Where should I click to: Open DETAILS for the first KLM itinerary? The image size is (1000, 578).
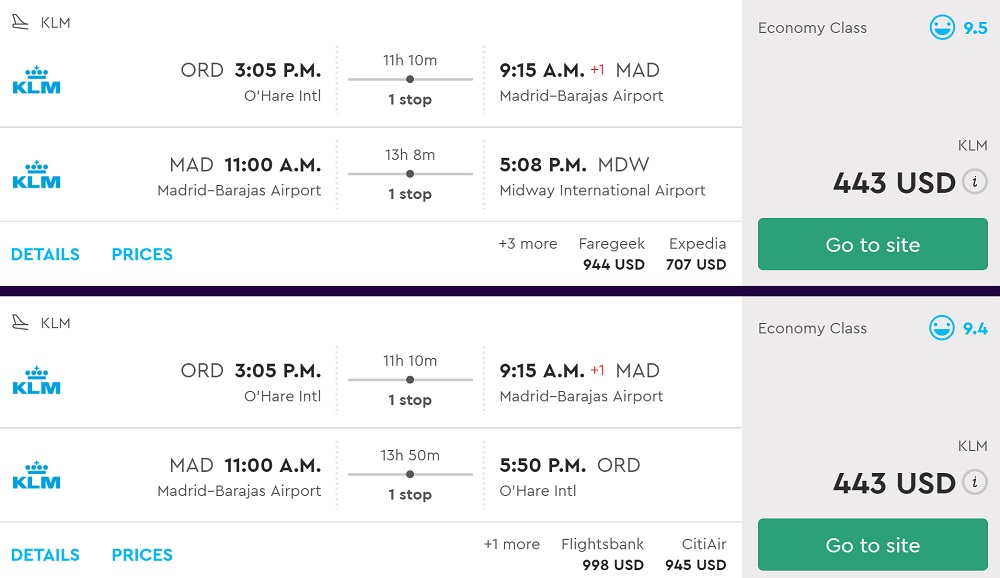45,254
